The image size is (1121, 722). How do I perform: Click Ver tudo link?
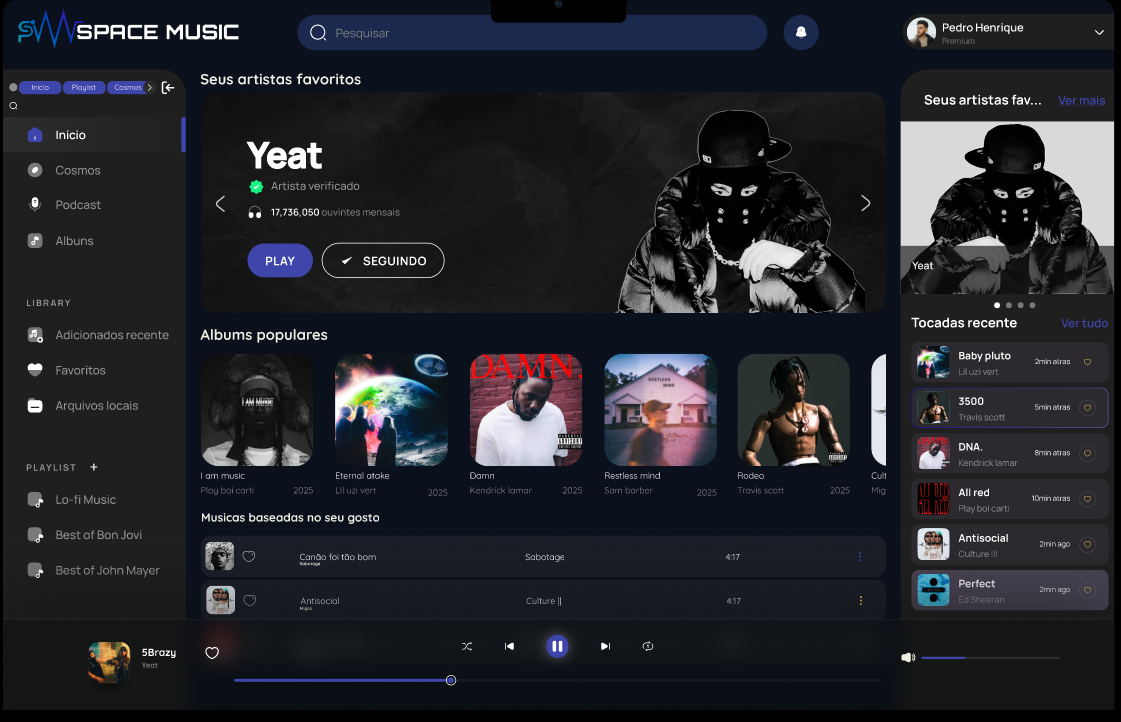point(1085,323)
